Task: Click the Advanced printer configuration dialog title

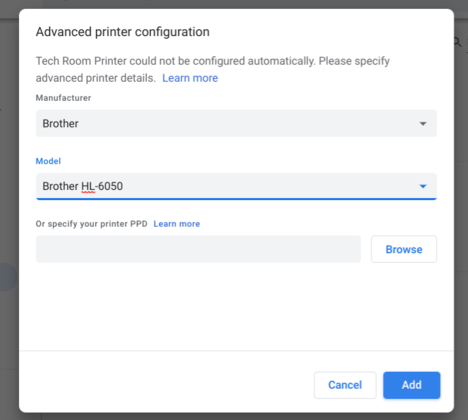Action: 123,32
